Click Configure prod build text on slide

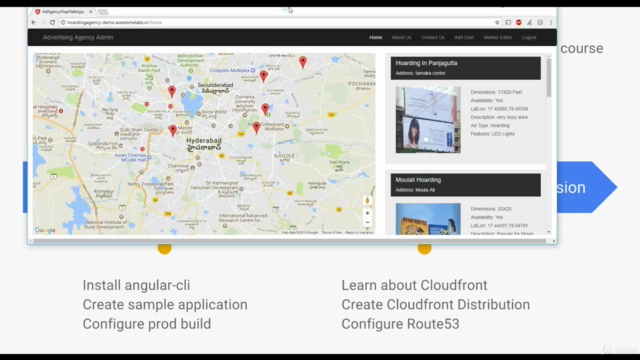(x=147, y=324)
